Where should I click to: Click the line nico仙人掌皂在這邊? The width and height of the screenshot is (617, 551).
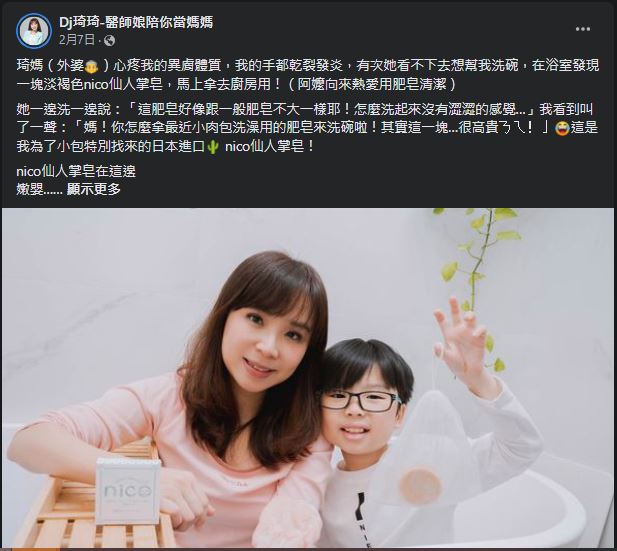(76, 171)
